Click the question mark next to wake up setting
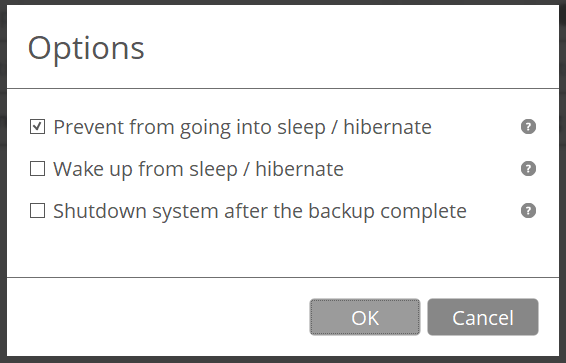The height and width of the screenshot is (363, 566). 528,169
